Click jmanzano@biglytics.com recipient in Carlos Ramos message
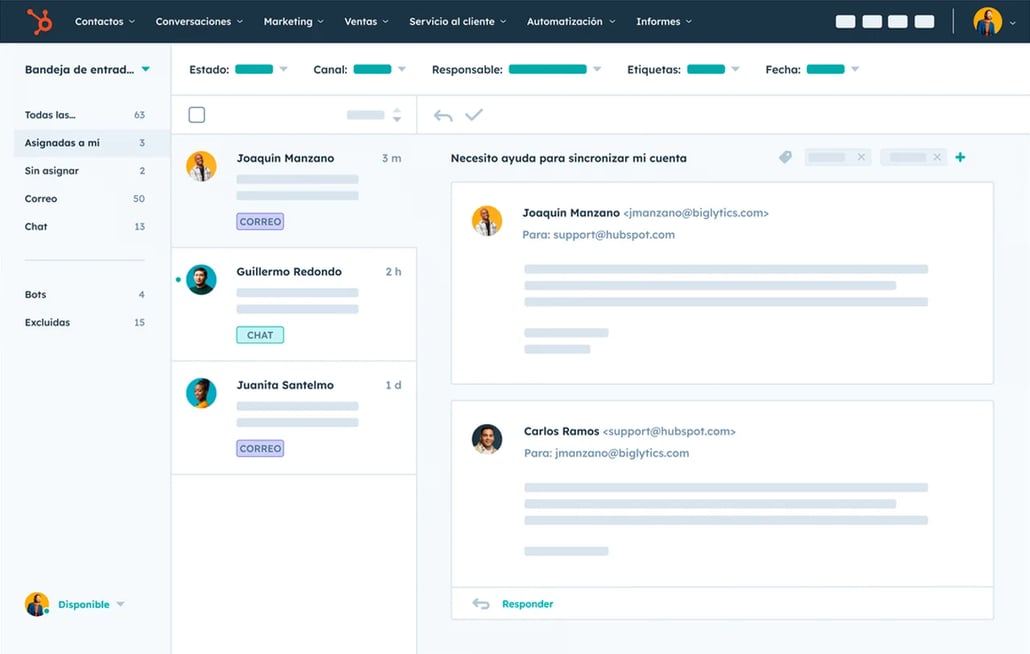The height and width of the screenshot is (654, 1030). click(622, 454)
